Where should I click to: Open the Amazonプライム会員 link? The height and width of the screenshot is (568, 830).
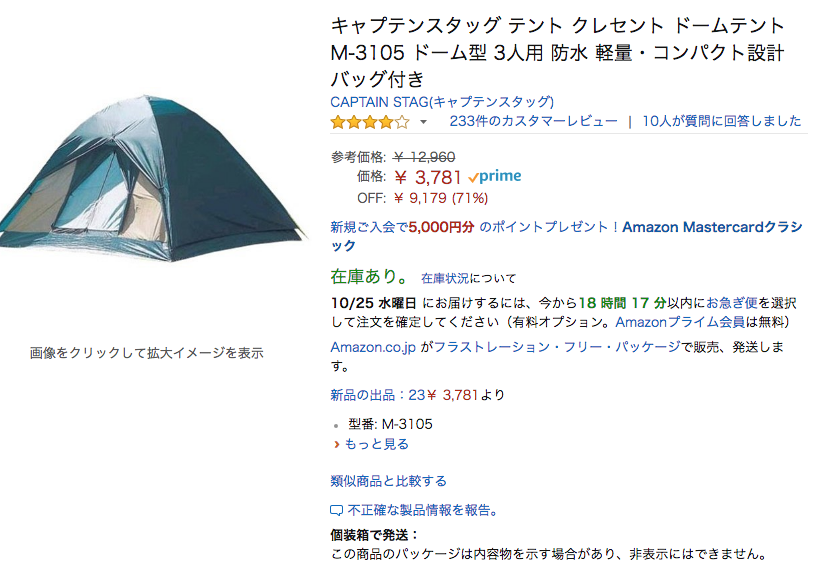[680, 322]
